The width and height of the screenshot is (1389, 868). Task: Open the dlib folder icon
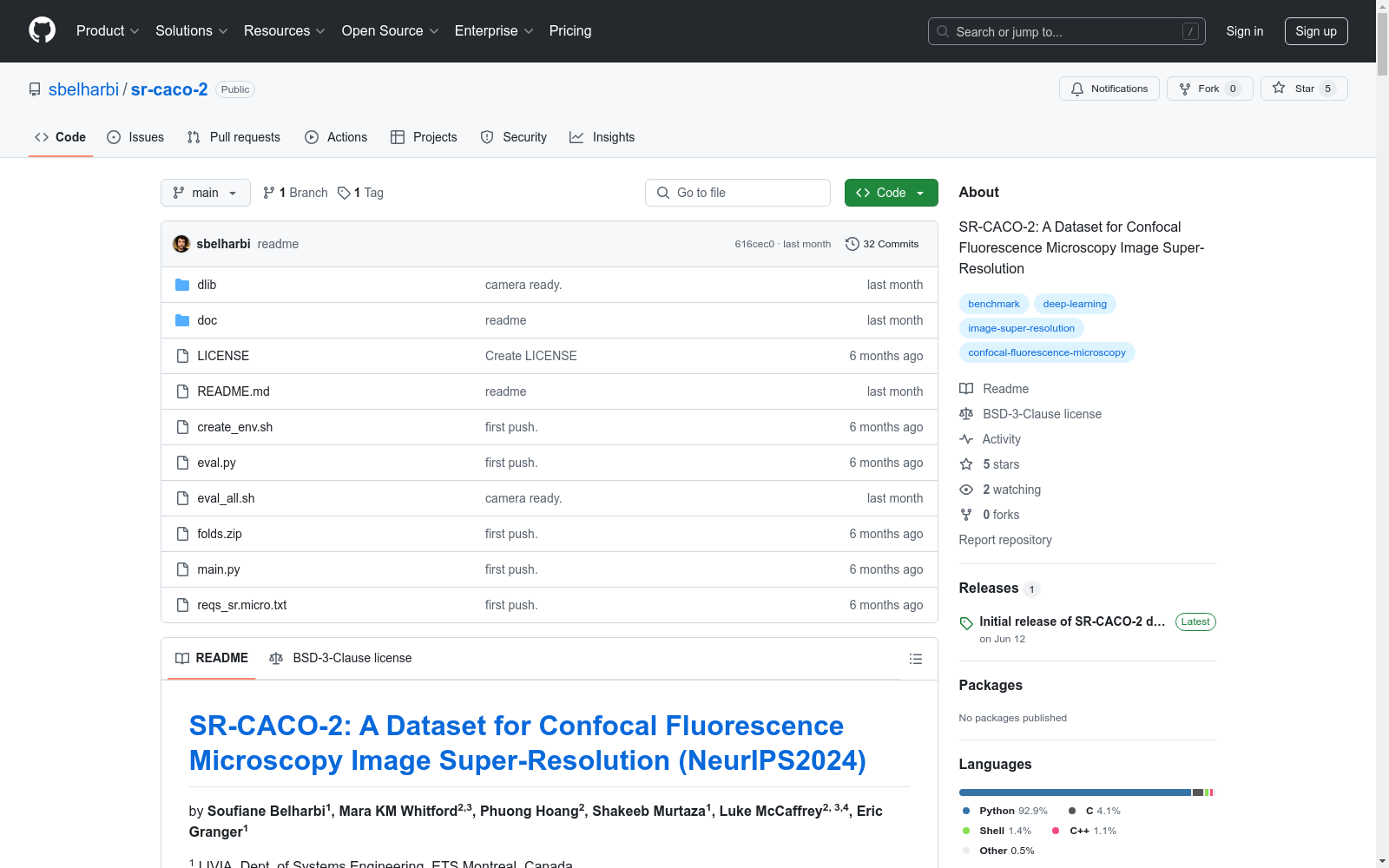[182, 285]
